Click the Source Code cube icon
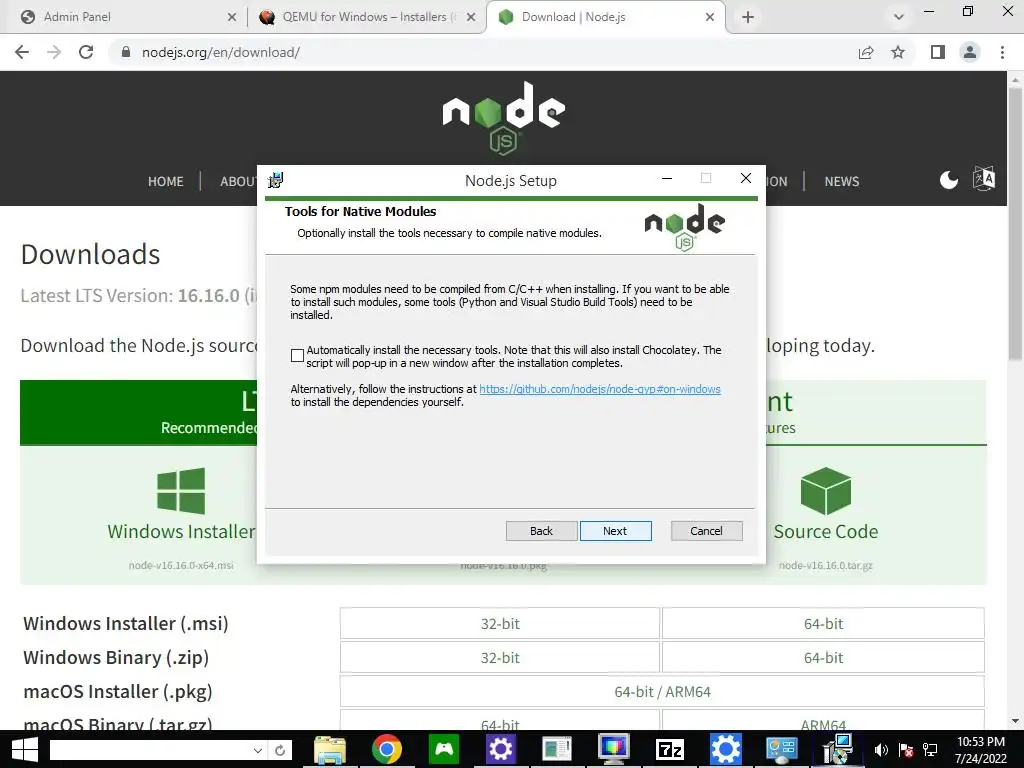1024x768 pixels. (825, 490)
